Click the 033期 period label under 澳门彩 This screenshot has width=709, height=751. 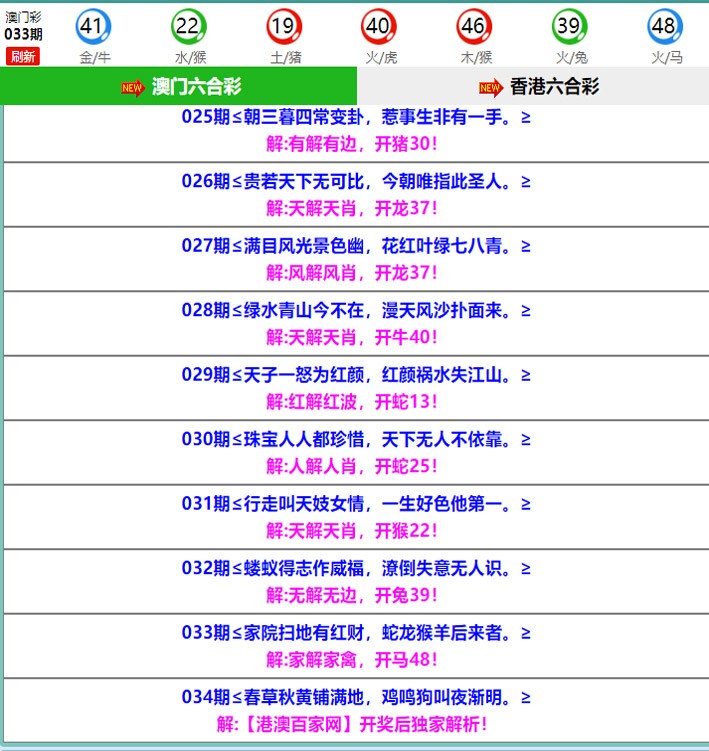(x=23, y=34)
